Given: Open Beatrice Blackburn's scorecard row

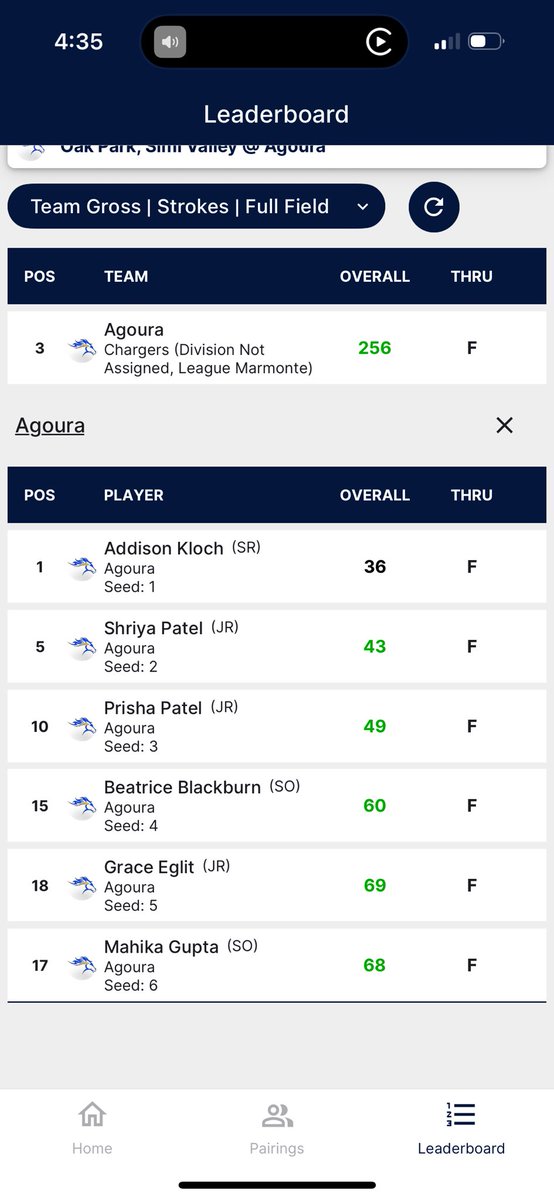Looking at the screenshot, I should (277, 806).
